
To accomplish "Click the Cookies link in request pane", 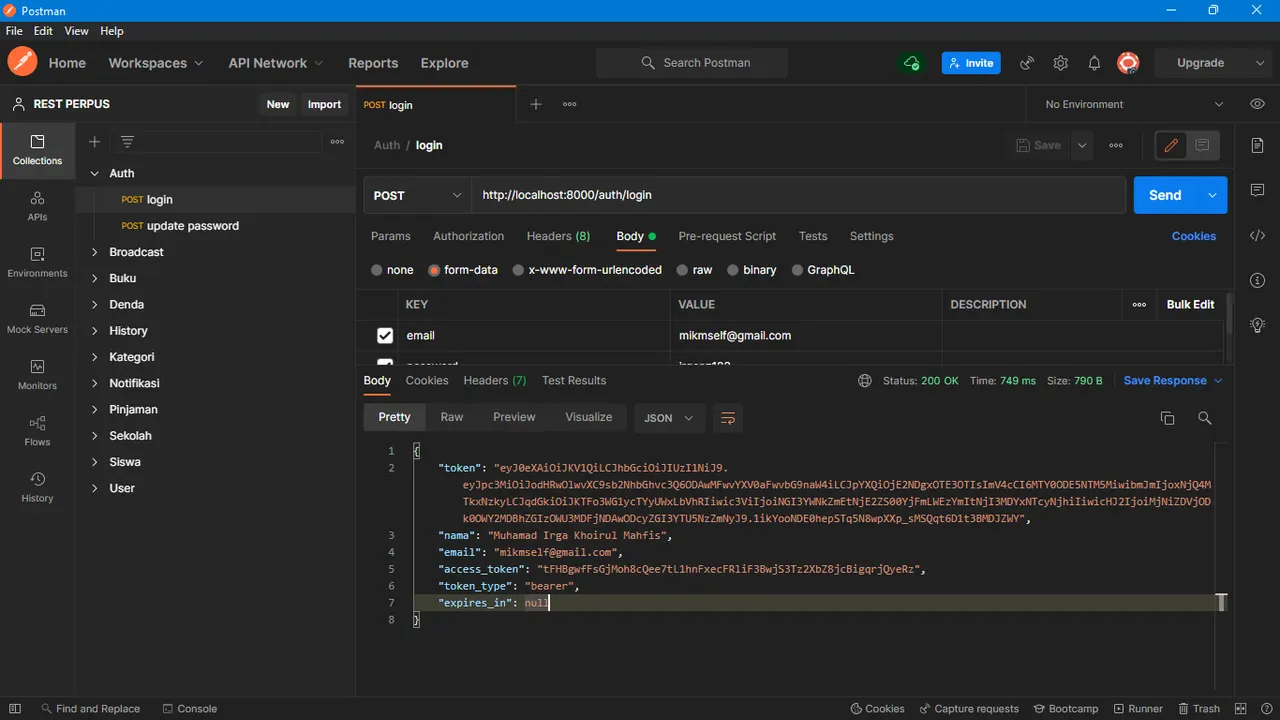I will pos(1194,237).
